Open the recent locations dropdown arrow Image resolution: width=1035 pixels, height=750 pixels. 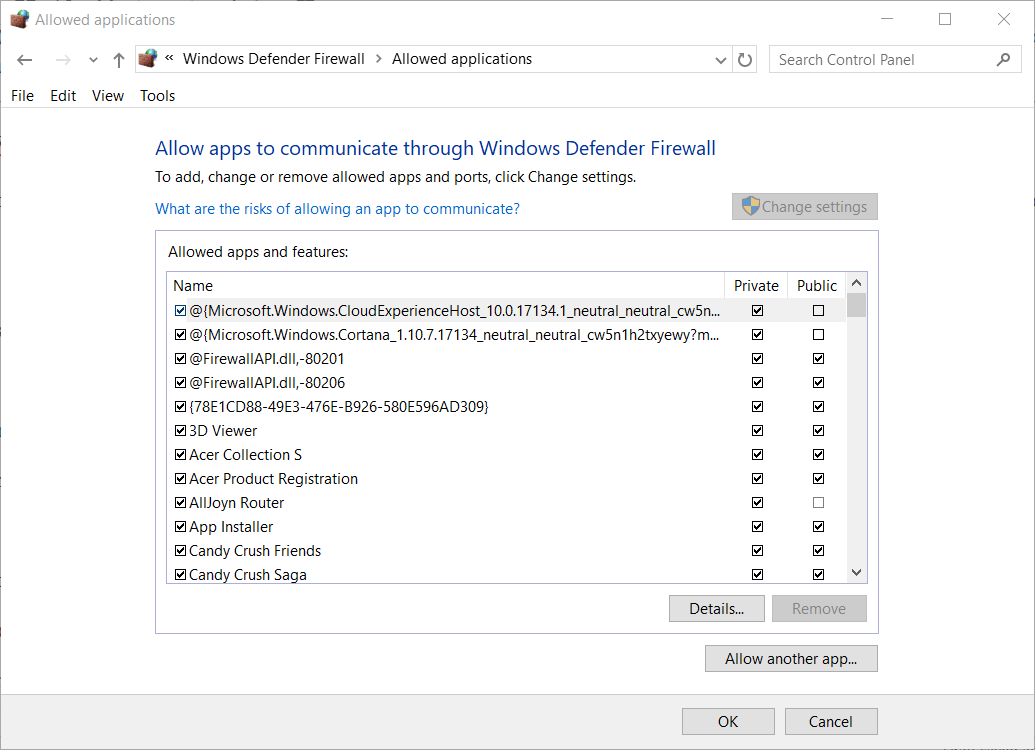93,60
